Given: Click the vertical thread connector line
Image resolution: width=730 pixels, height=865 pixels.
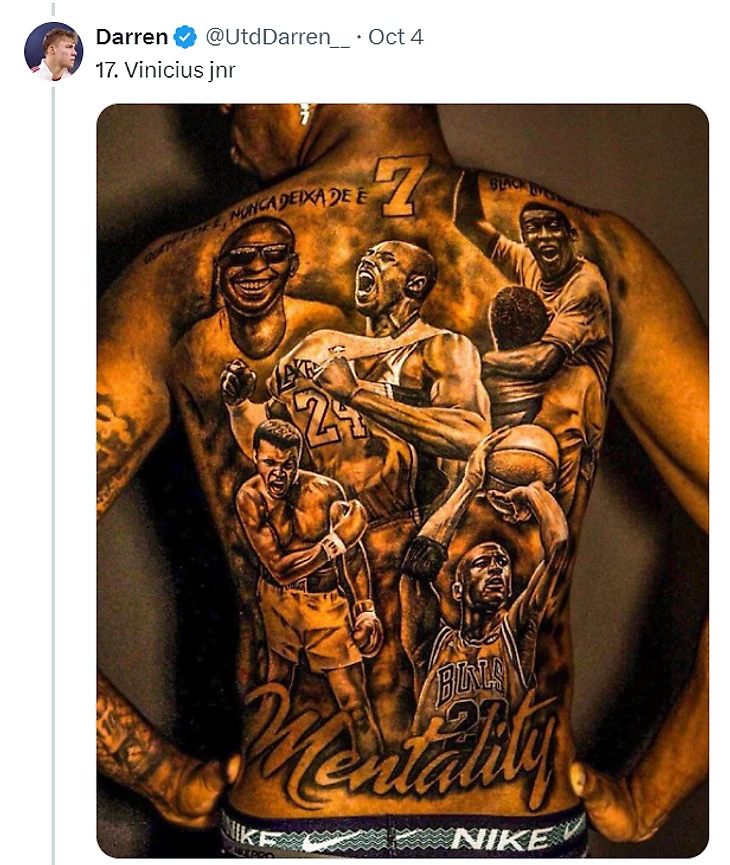Looking at the screenshot, I should tap(54, 474).
